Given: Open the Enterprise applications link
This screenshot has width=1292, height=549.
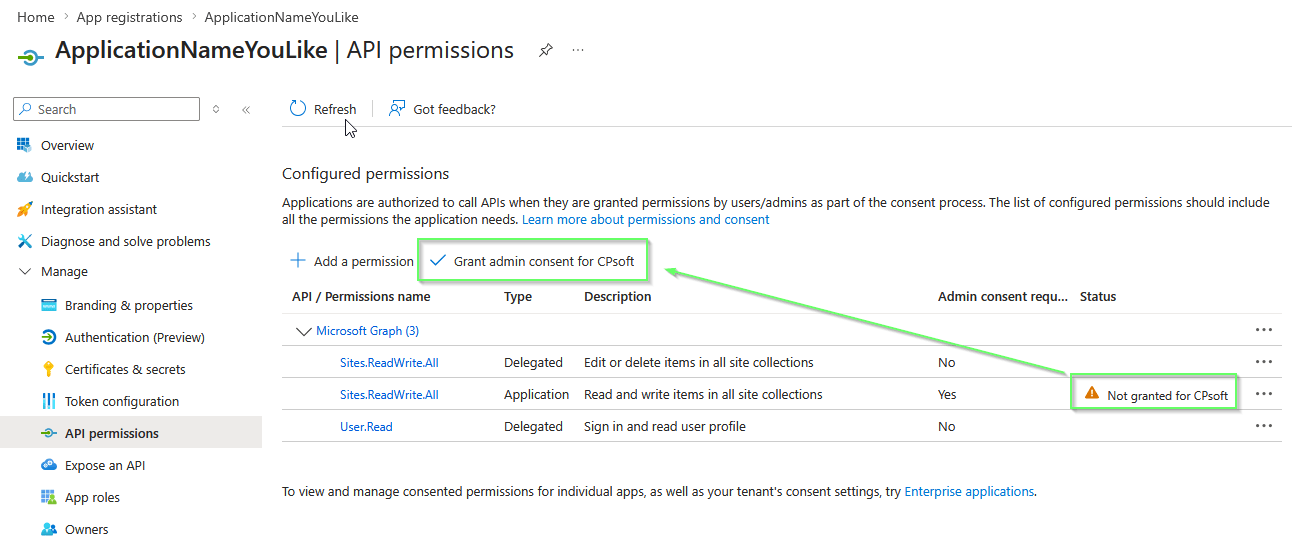Looking at the screenshot, I should pos(969,491).
